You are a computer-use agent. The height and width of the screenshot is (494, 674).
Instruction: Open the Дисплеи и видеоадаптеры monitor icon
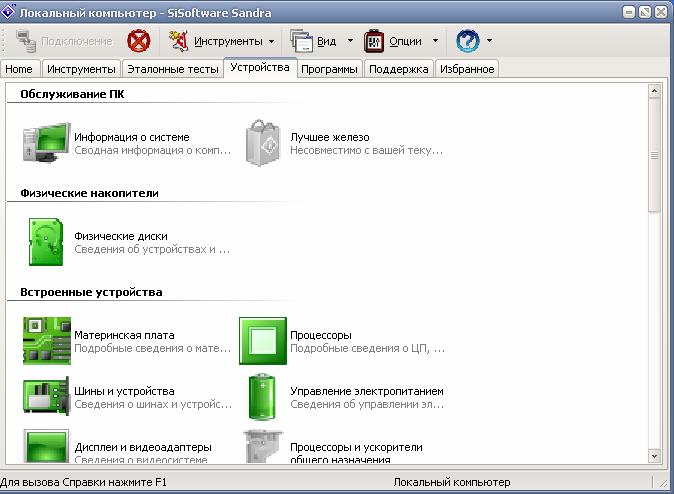(x=46, y=446)
